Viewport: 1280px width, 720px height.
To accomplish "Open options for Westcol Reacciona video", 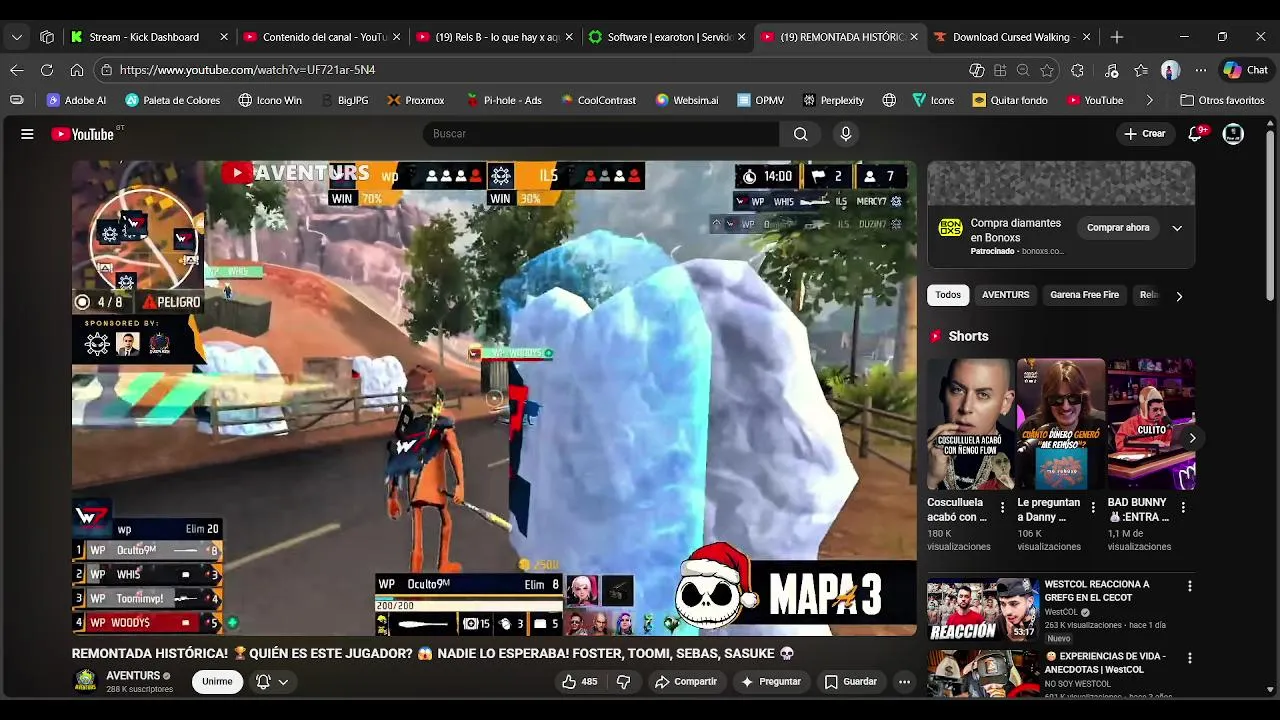I will click(1189, 586).
